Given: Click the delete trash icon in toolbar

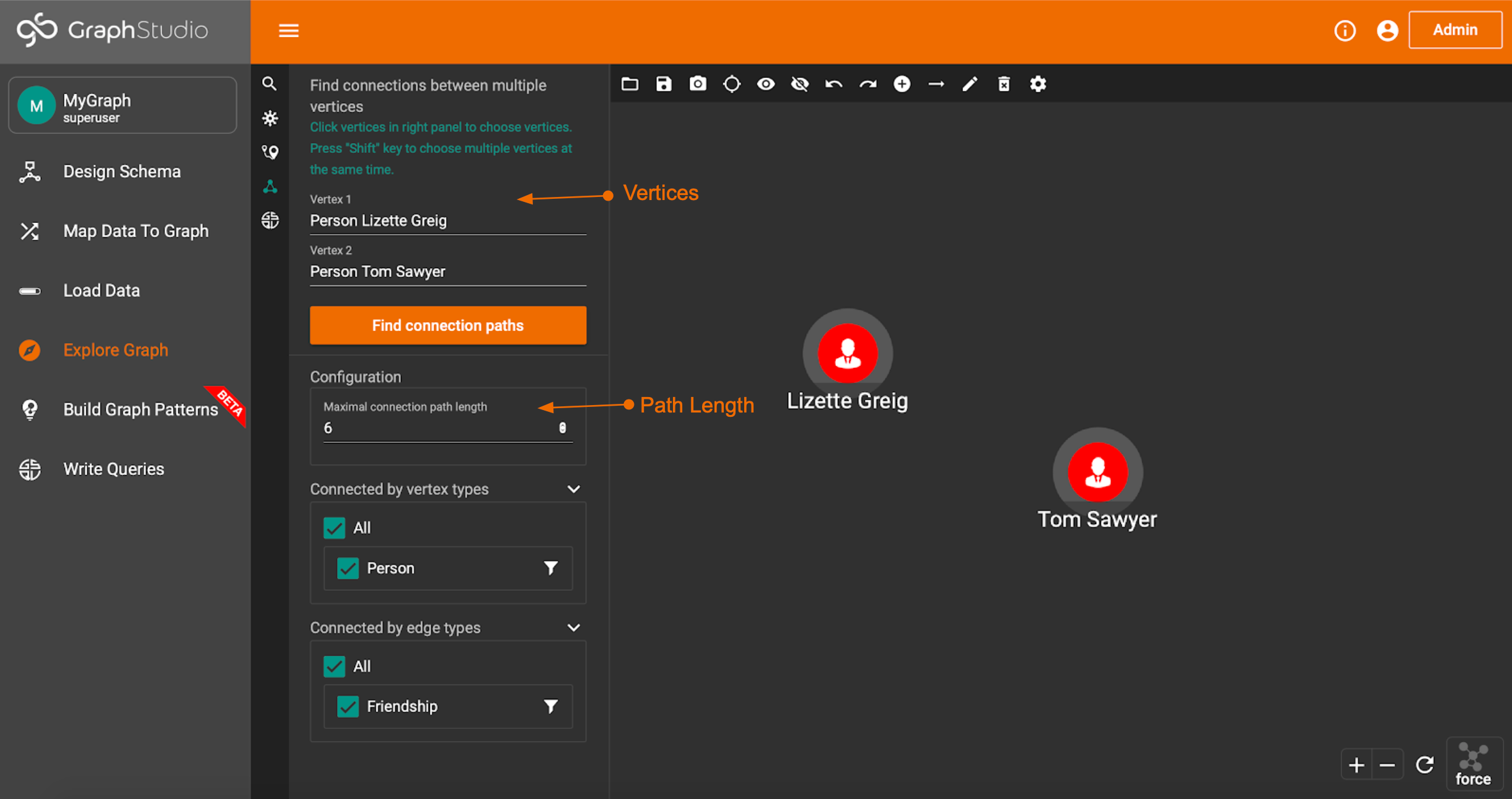Looking at the screenshot, I should point(1004,84).
